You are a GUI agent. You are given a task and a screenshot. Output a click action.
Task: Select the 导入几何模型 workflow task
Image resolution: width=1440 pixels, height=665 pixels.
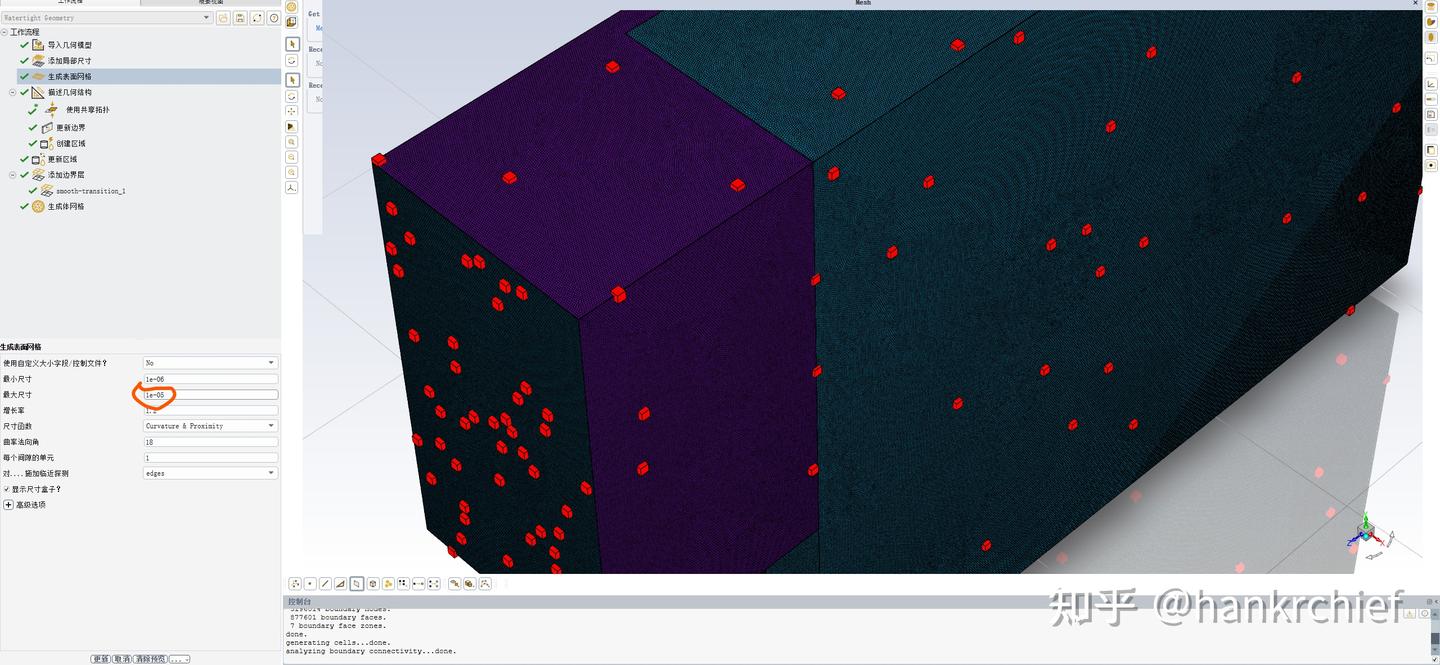click(x=70, y=45)
